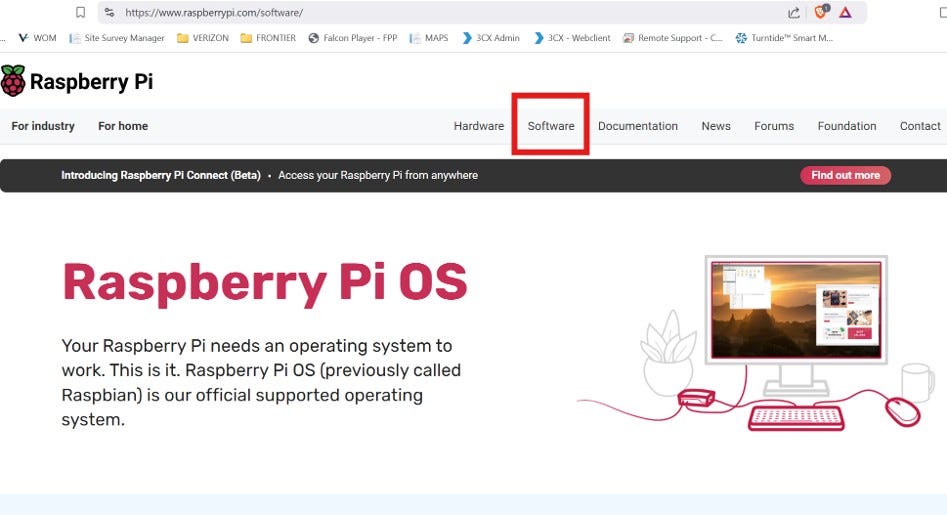The height and width of the screenshot is (515, 947).
Task: Open the 3CX - Webclient bookmark
Action: coord(573,37)
